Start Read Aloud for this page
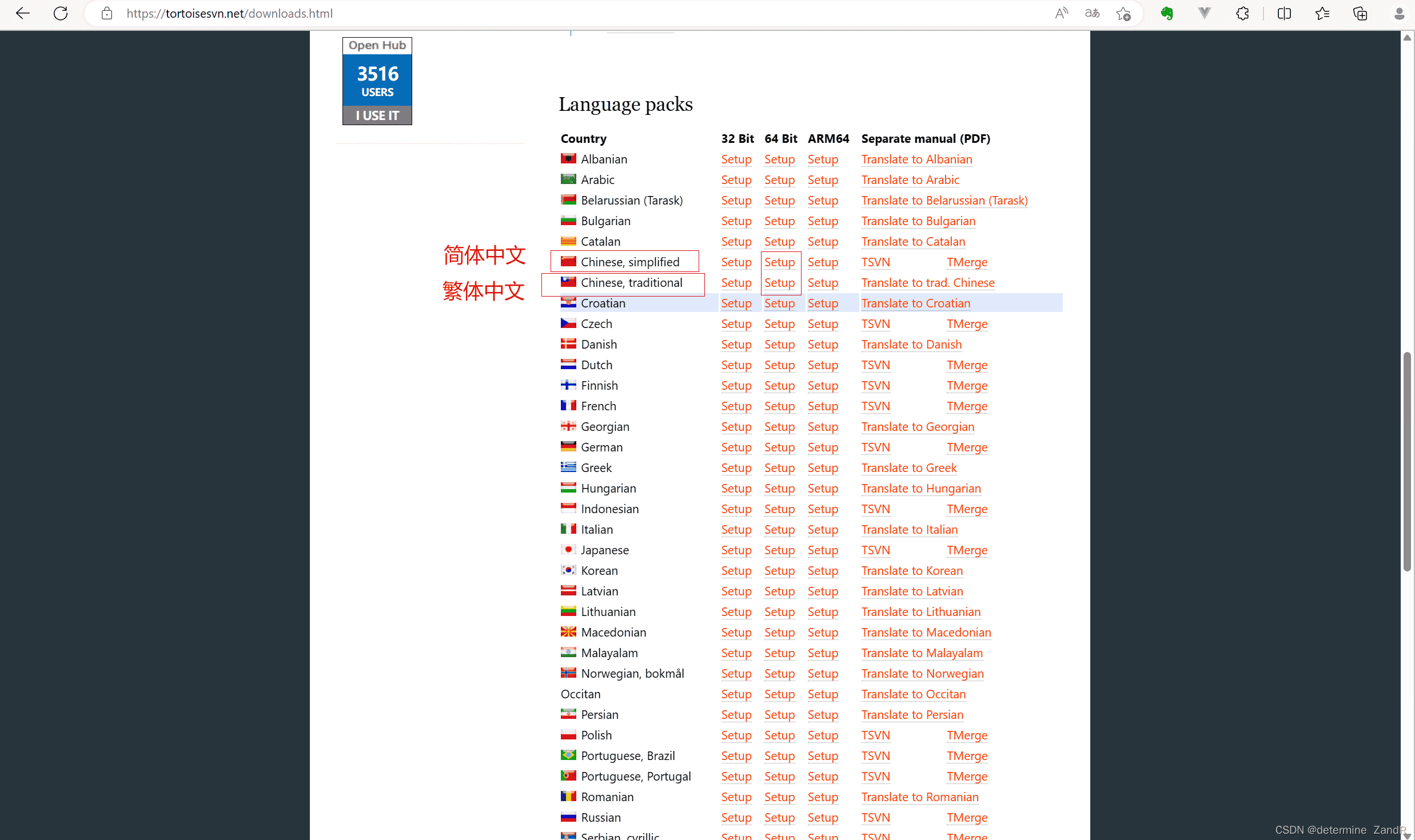 (1062, 13)
